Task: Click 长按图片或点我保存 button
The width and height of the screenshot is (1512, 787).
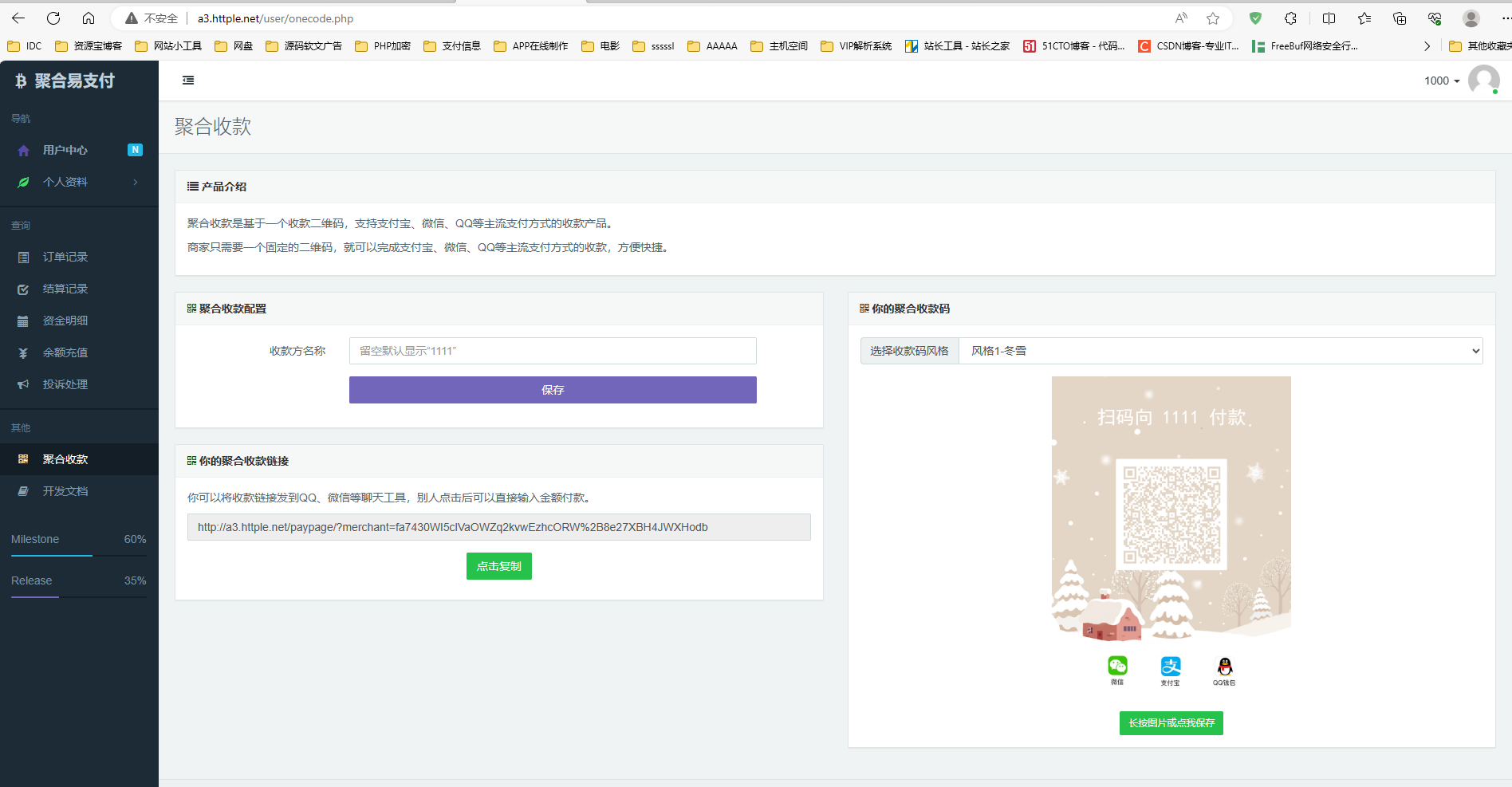Action: 1171,723
